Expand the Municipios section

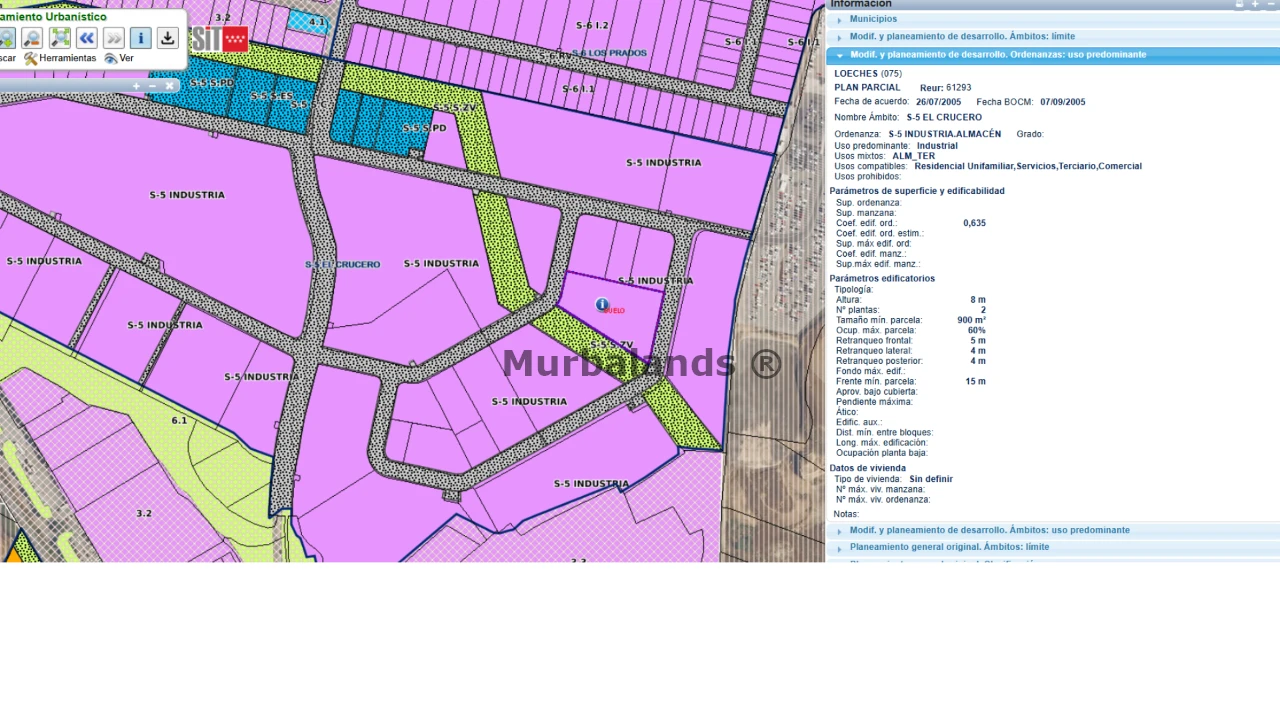click(x=1053, y=19)
